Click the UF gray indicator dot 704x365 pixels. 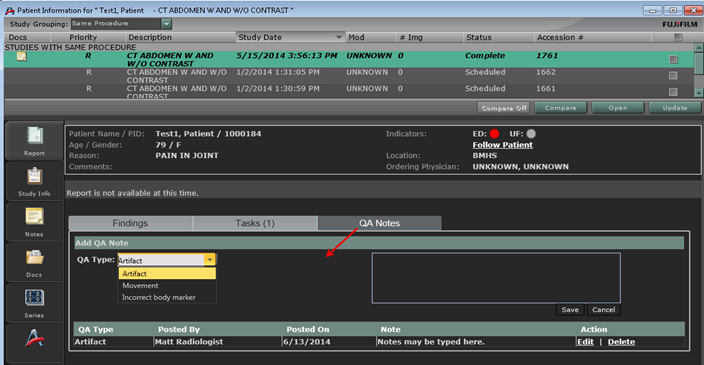pyautogui.click(x=531, y=134)
